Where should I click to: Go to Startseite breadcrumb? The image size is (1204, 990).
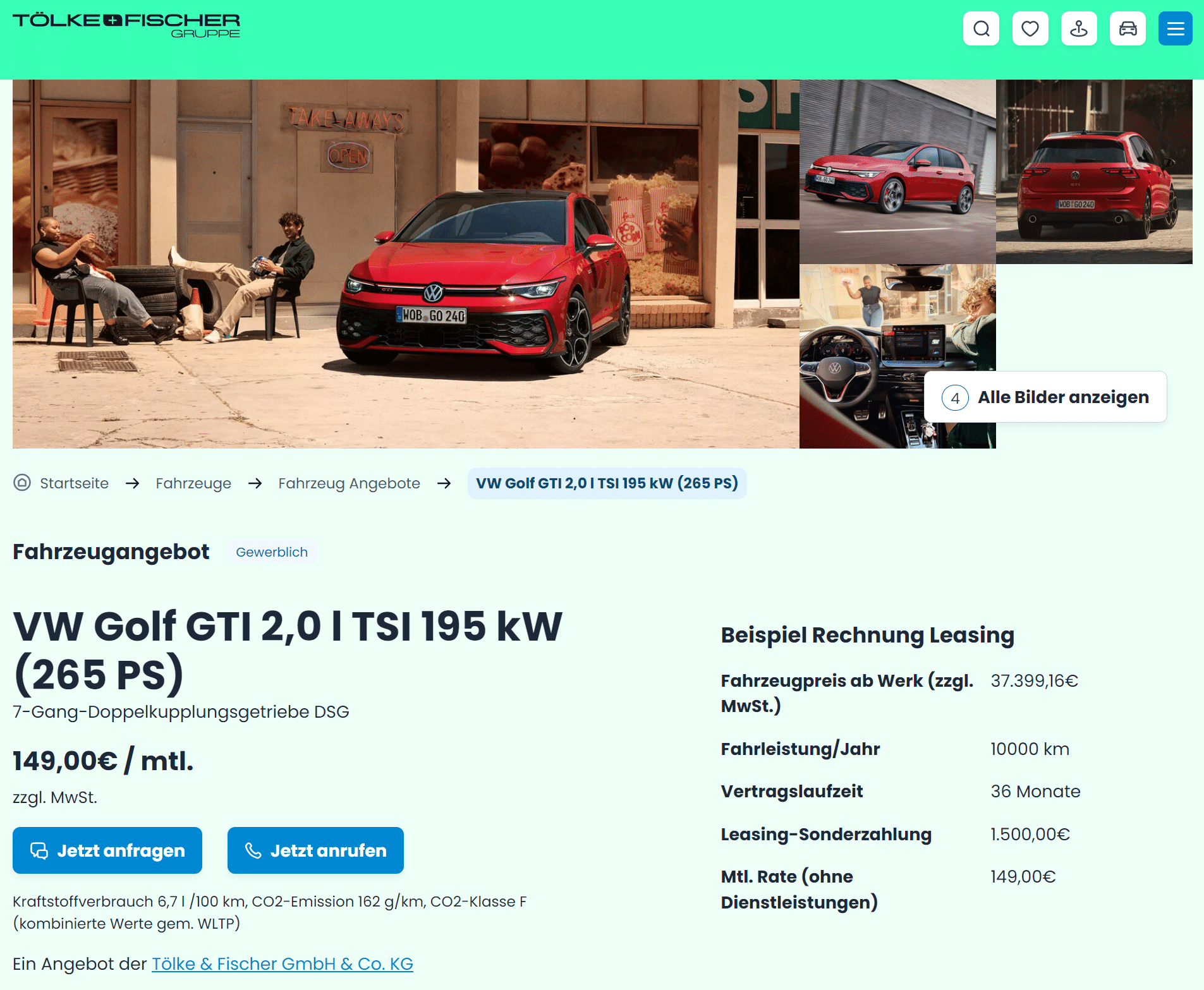tap(74, 483)
